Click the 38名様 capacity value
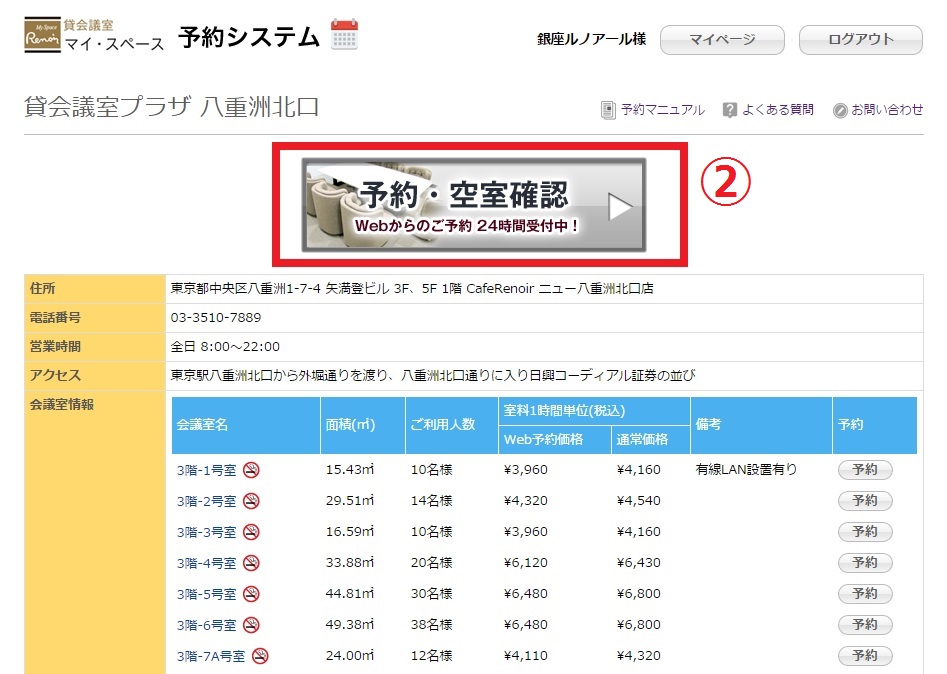Viewport: 947px width, 674px height. pyautogui.click(x=431, y=624)
